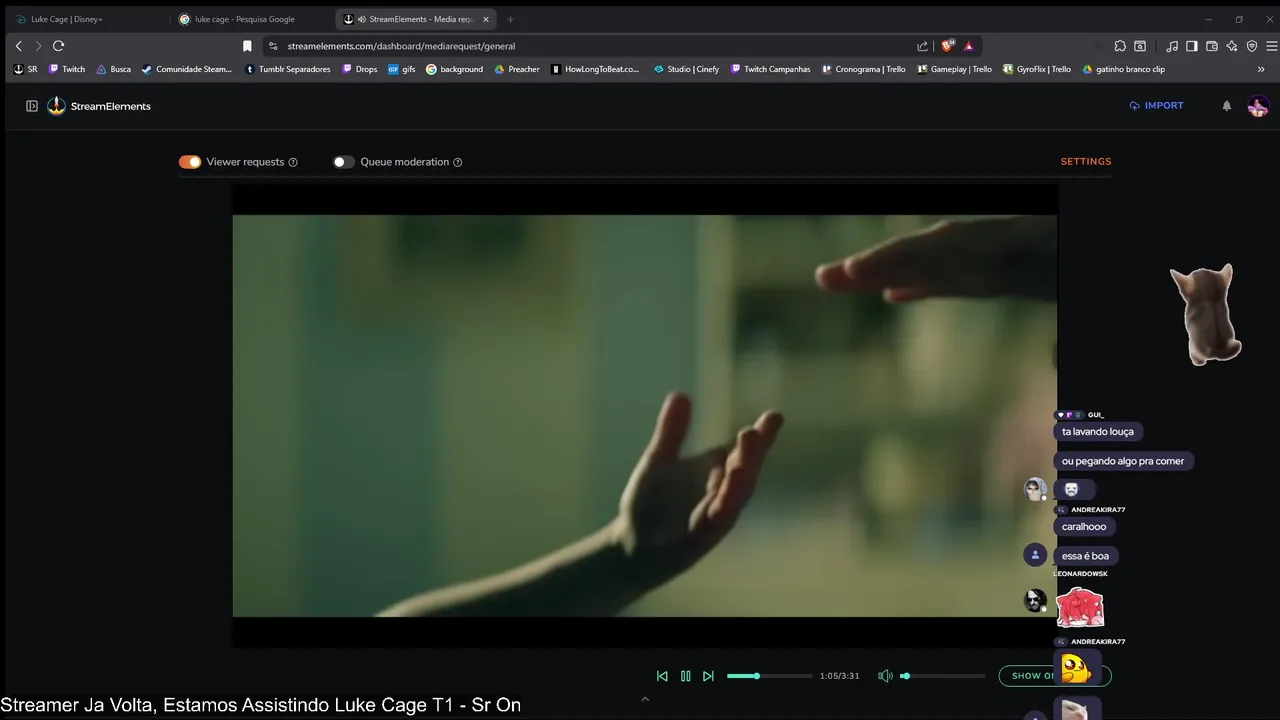Open the media playlist music note icon

[1172, 46]
